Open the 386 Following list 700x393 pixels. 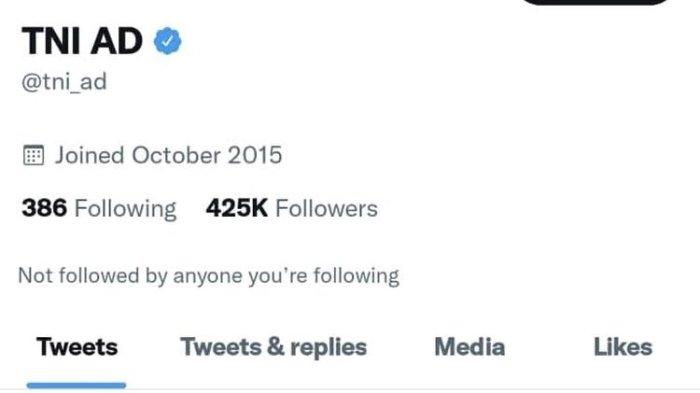pos(99,209)
